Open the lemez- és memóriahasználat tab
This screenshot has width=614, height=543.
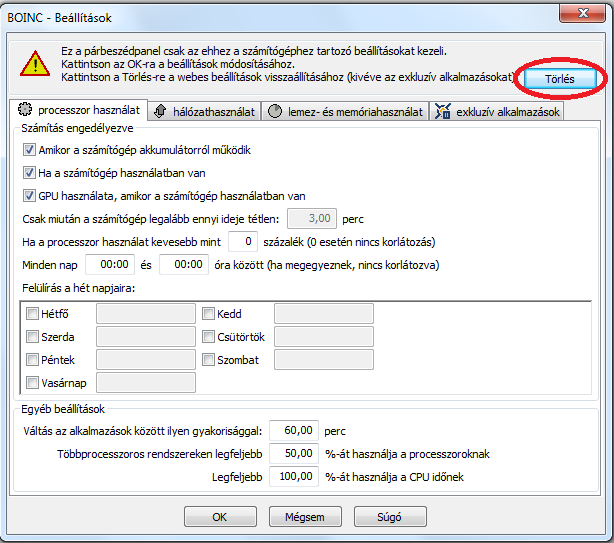[x=345, y=112]
